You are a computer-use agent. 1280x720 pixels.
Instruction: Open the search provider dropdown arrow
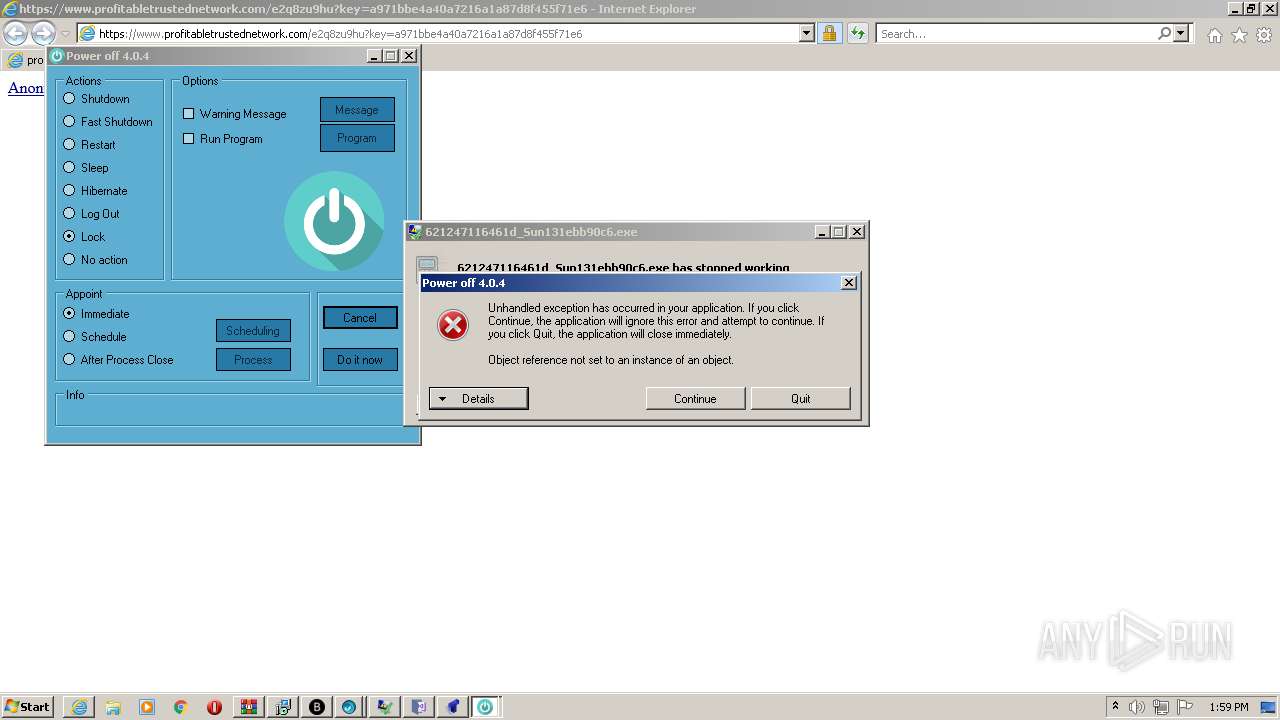click(1181, 33)
